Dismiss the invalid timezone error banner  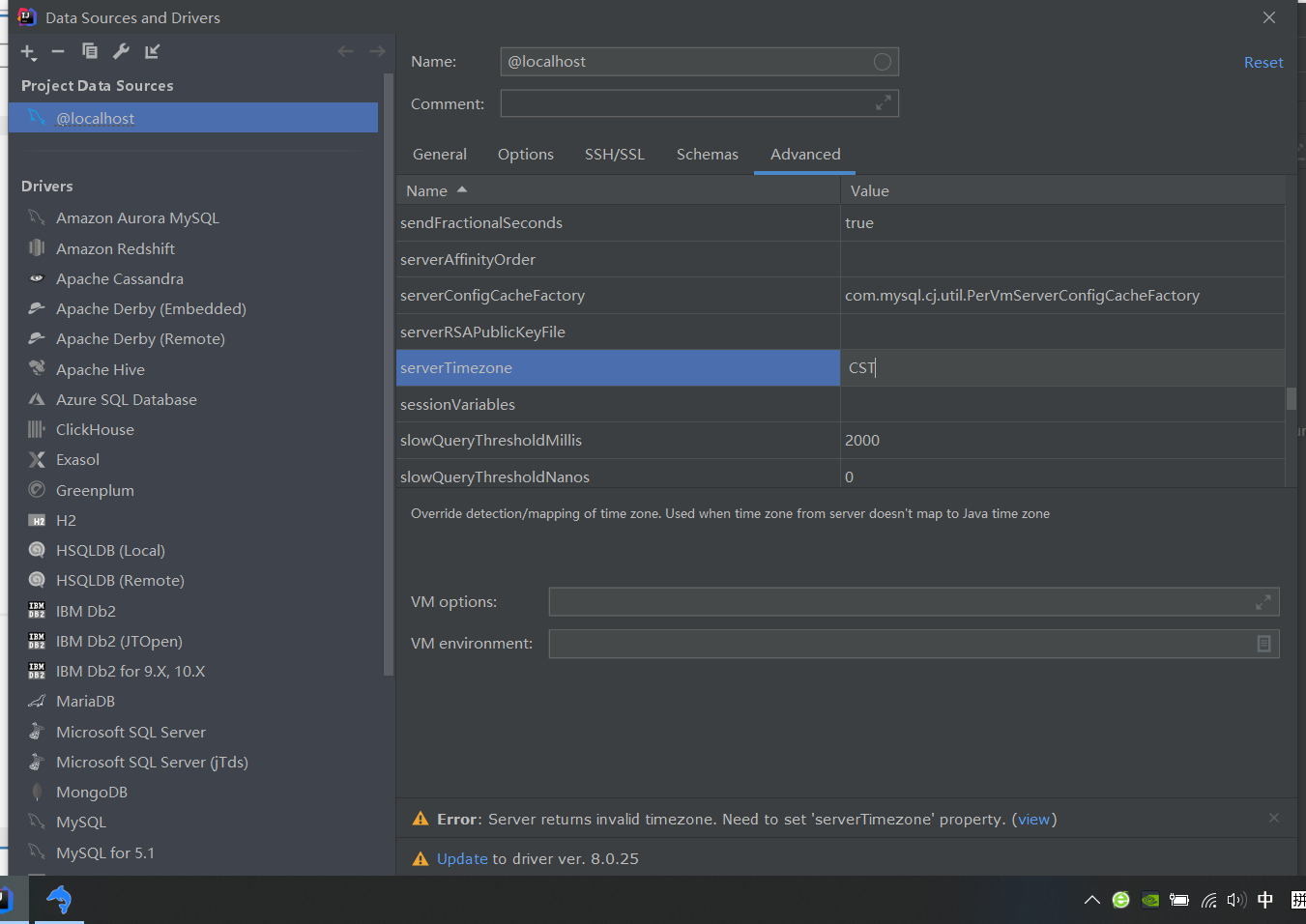click(x=1273, y=818)
